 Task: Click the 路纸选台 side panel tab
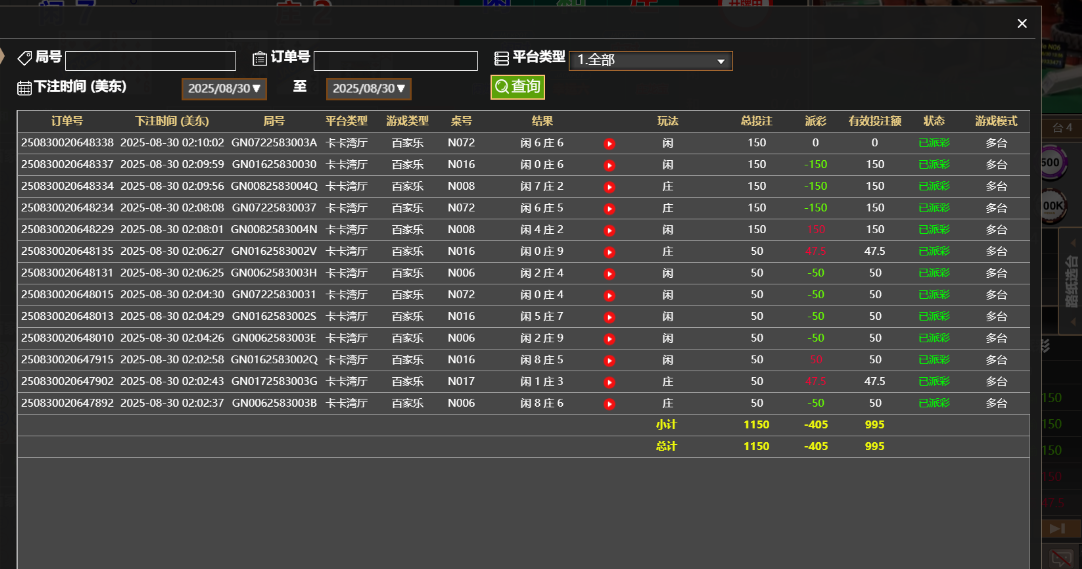[x=1070, y=282]
